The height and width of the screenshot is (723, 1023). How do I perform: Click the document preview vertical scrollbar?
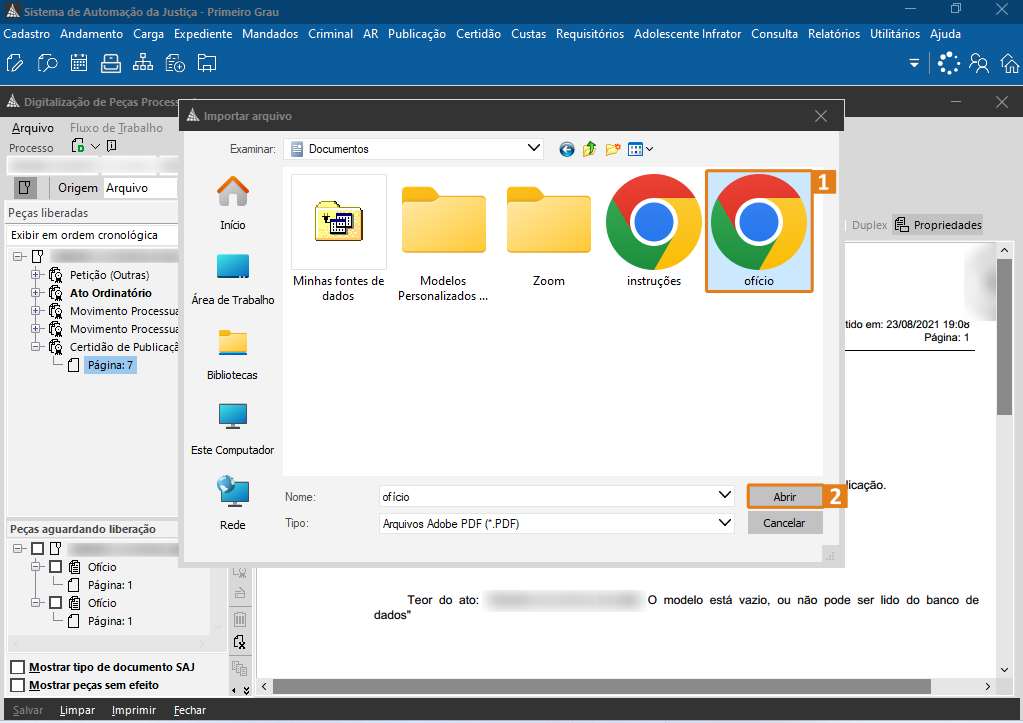[1004, 337]
